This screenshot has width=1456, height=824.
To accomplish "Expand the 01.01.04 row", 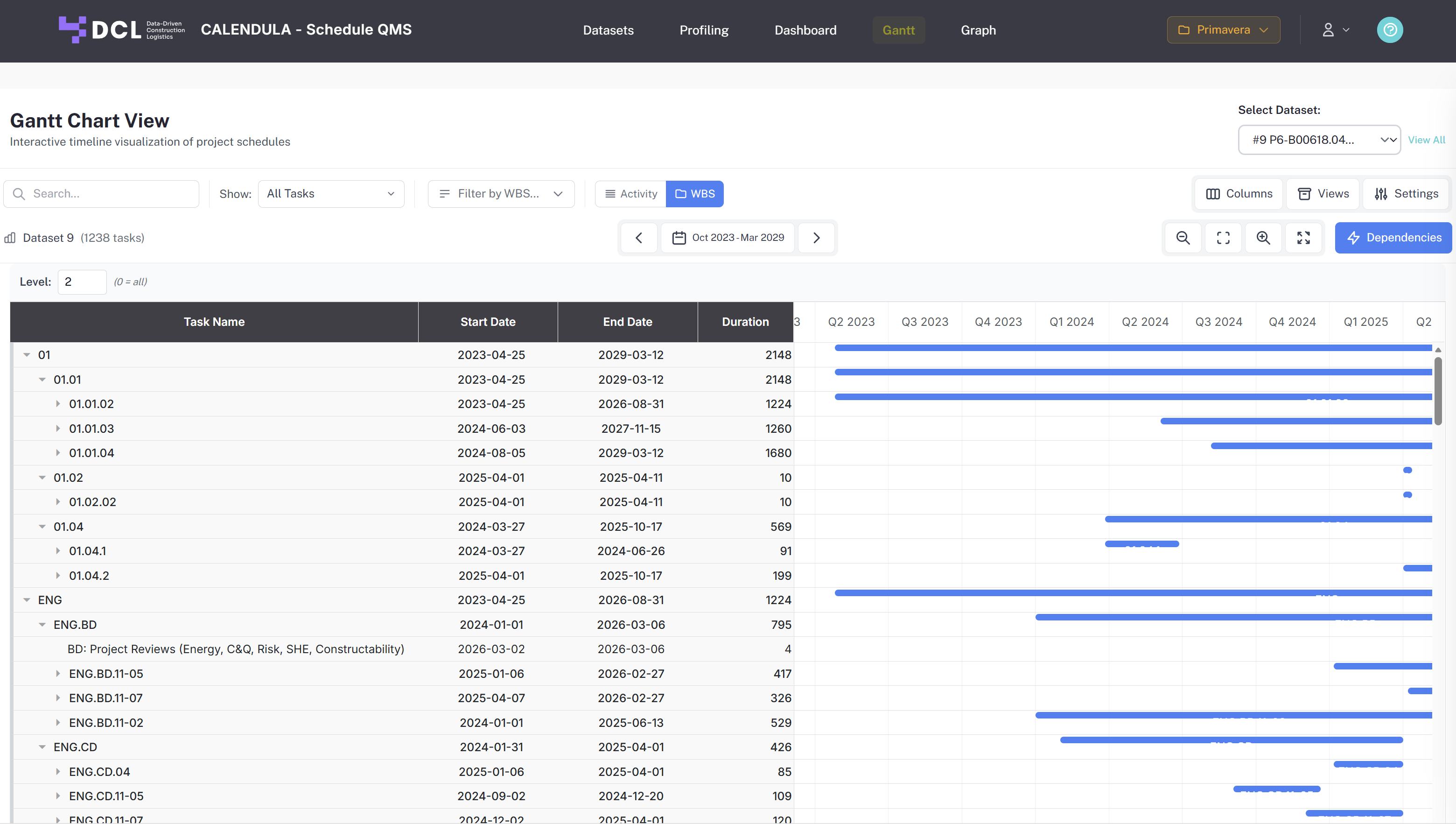I will [x=58, y=453].
